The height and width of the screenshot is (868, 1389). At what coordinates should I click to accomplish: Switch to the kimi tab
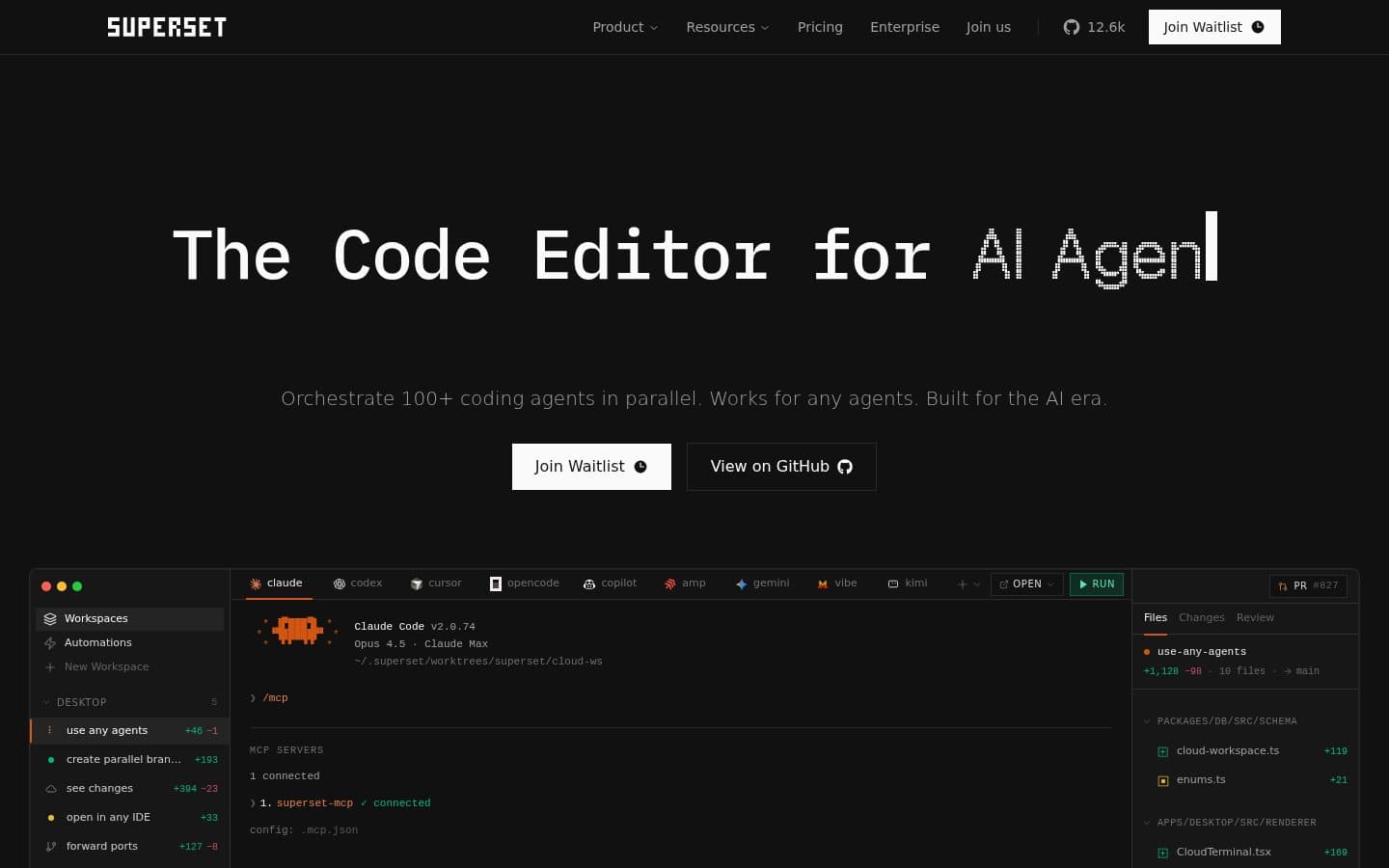[908, 583]
